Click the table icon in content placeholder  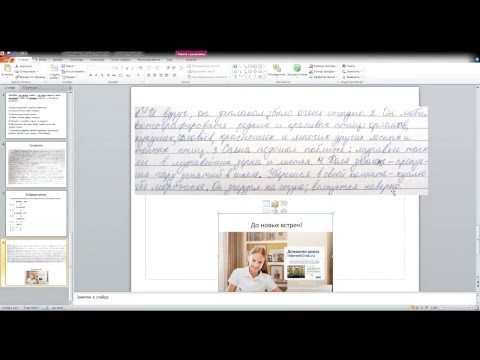tap(266, 203)
